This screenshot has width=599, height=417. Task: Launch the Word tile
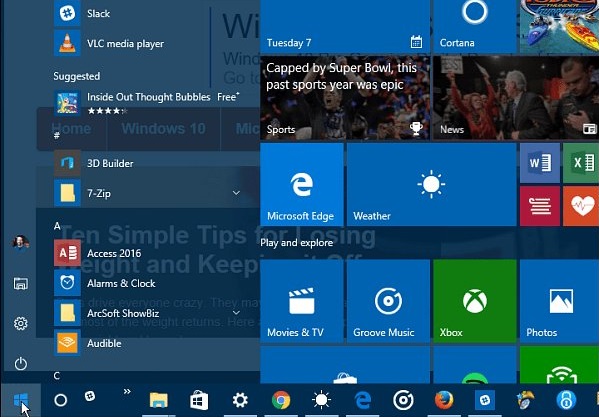pyautogui.click(x=540, y=163)
